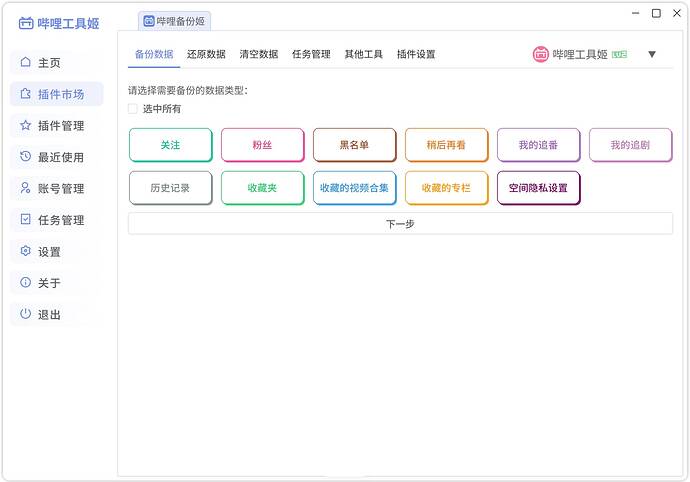Open the 清空数据 tab
This screenshot has width=690, height=482.
(x=259, y=54)
